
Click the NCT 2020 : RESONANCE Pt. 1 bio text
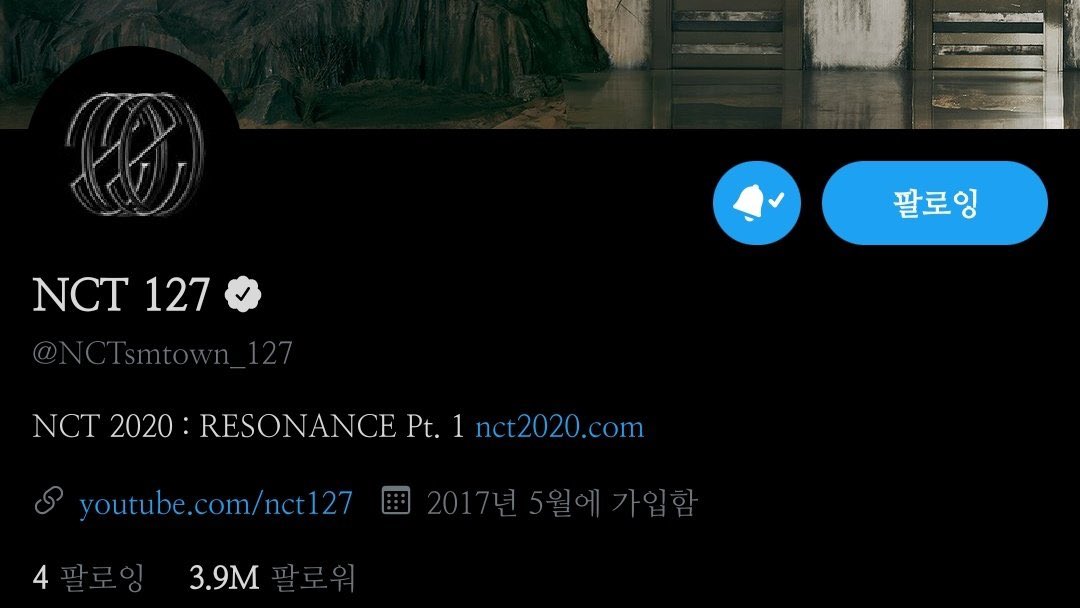tap(248, 426)
